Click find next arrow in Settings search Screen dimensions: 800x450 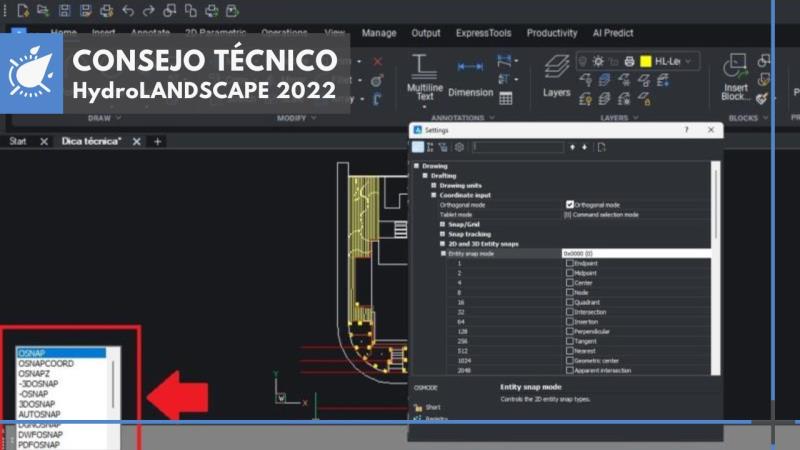(x=585, y=147)
